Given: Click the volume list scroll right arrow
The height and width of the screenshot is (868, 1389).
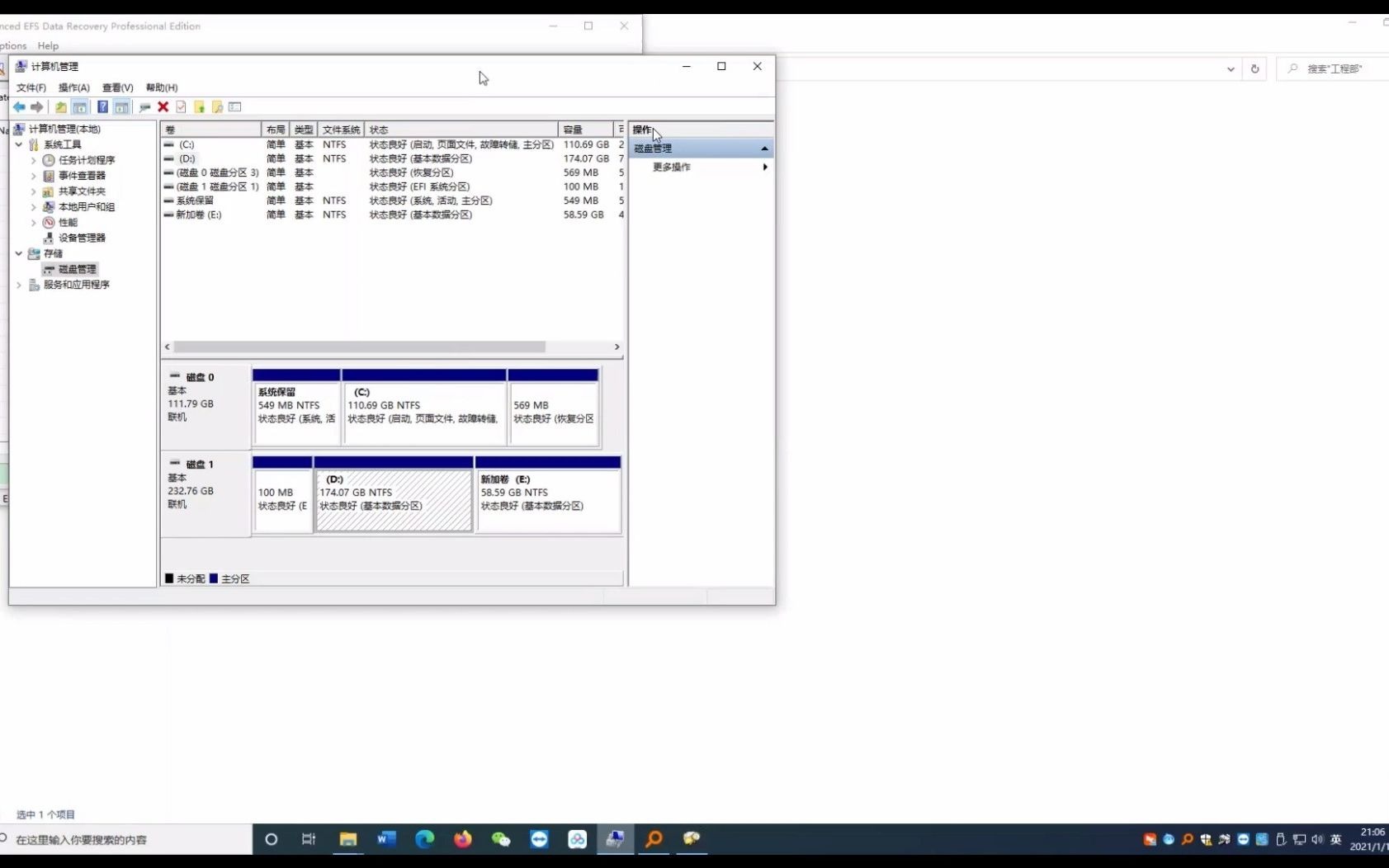Looking at the screenshot, I should [617, 347].
